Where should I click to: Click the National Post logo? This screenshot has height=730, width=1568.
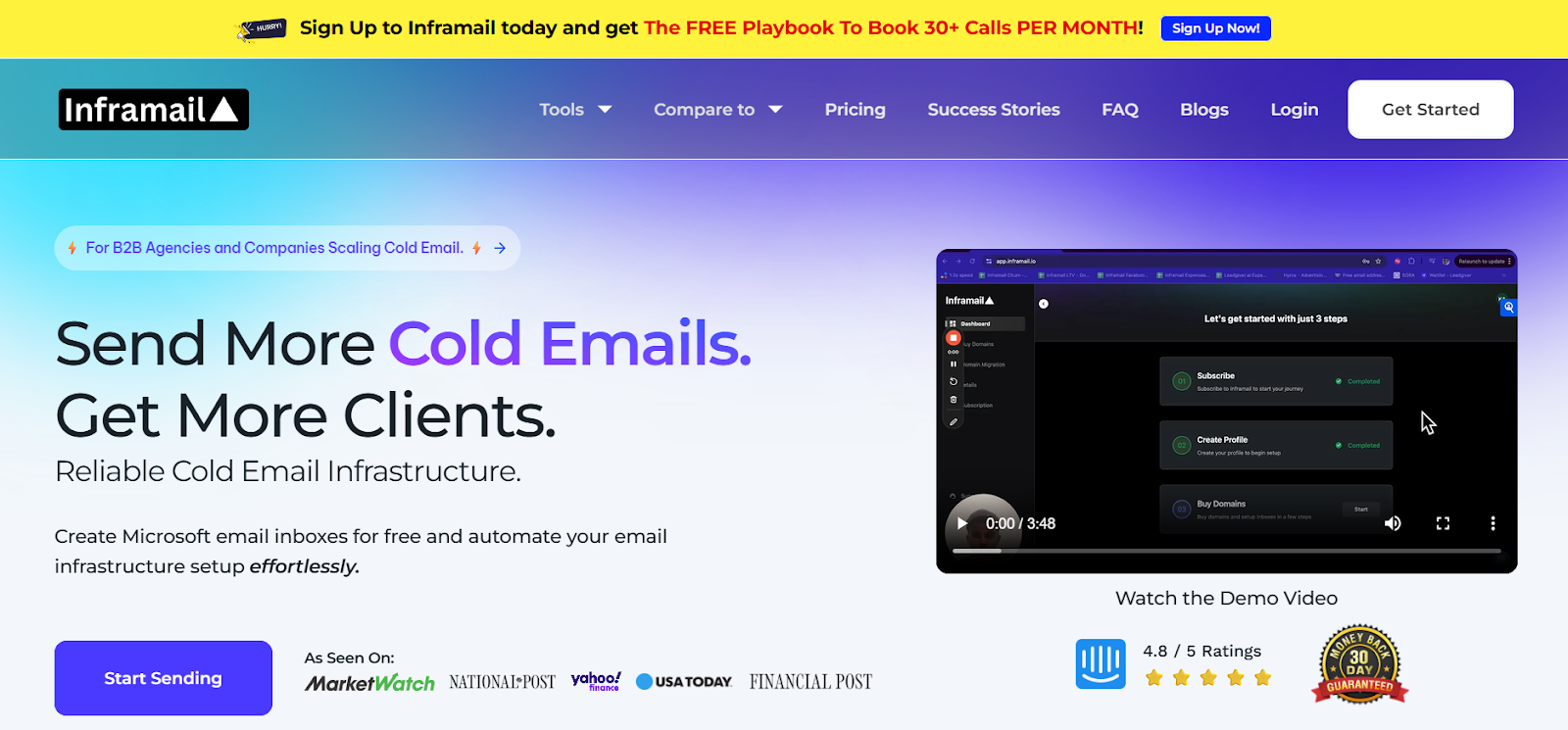(502, 682)
